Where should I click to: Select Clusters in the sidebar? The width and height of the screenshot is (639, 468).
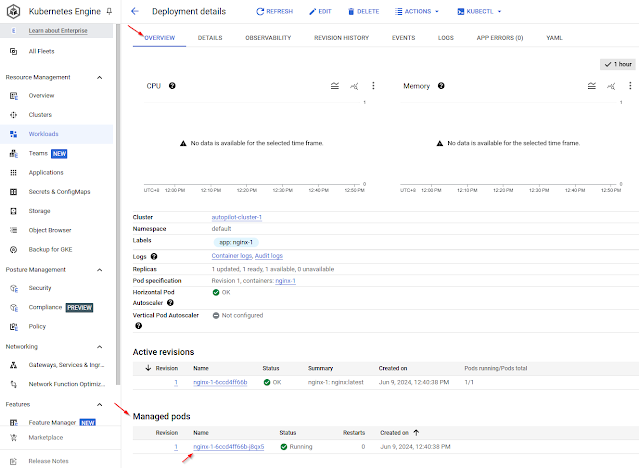42,115
